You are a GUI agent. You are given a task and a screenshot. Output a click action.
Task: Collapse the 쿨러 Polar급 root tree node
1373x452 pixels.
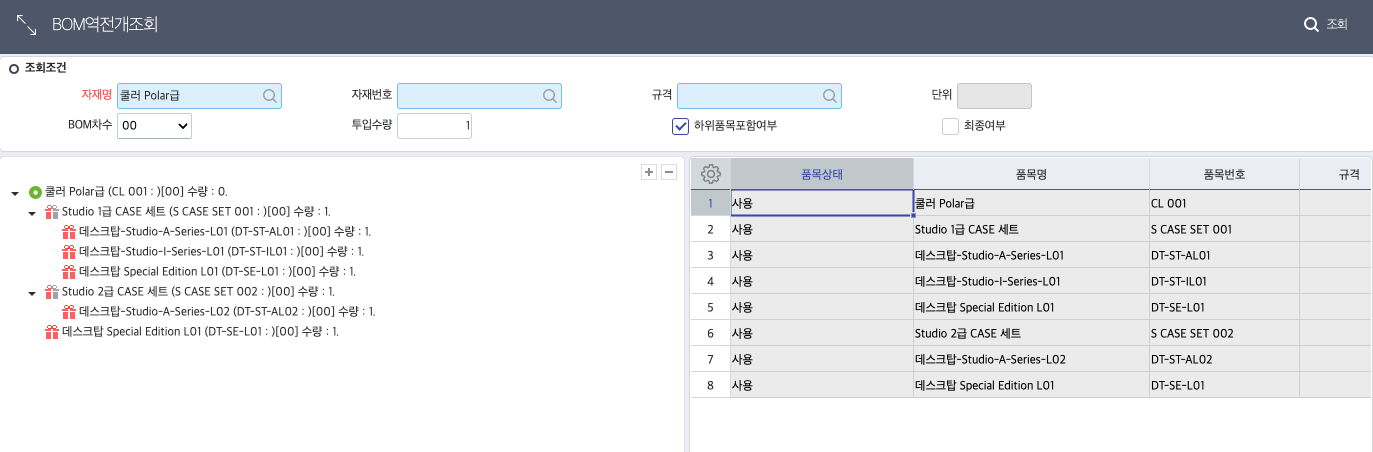tap(15, 192)
